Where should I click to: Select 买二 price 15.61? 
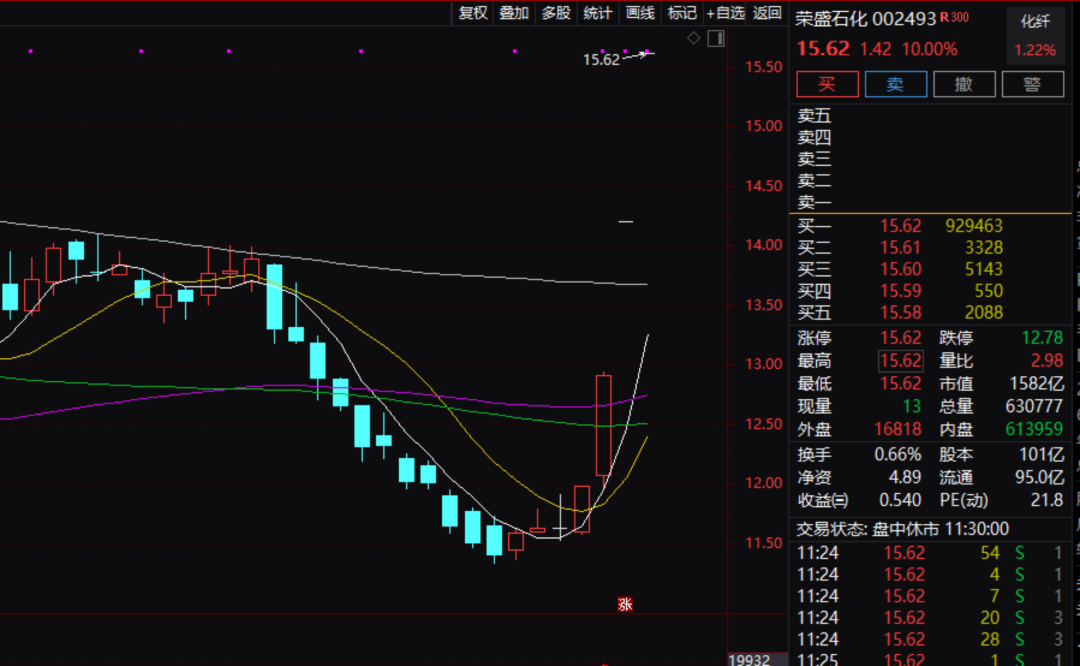[900, 247]
